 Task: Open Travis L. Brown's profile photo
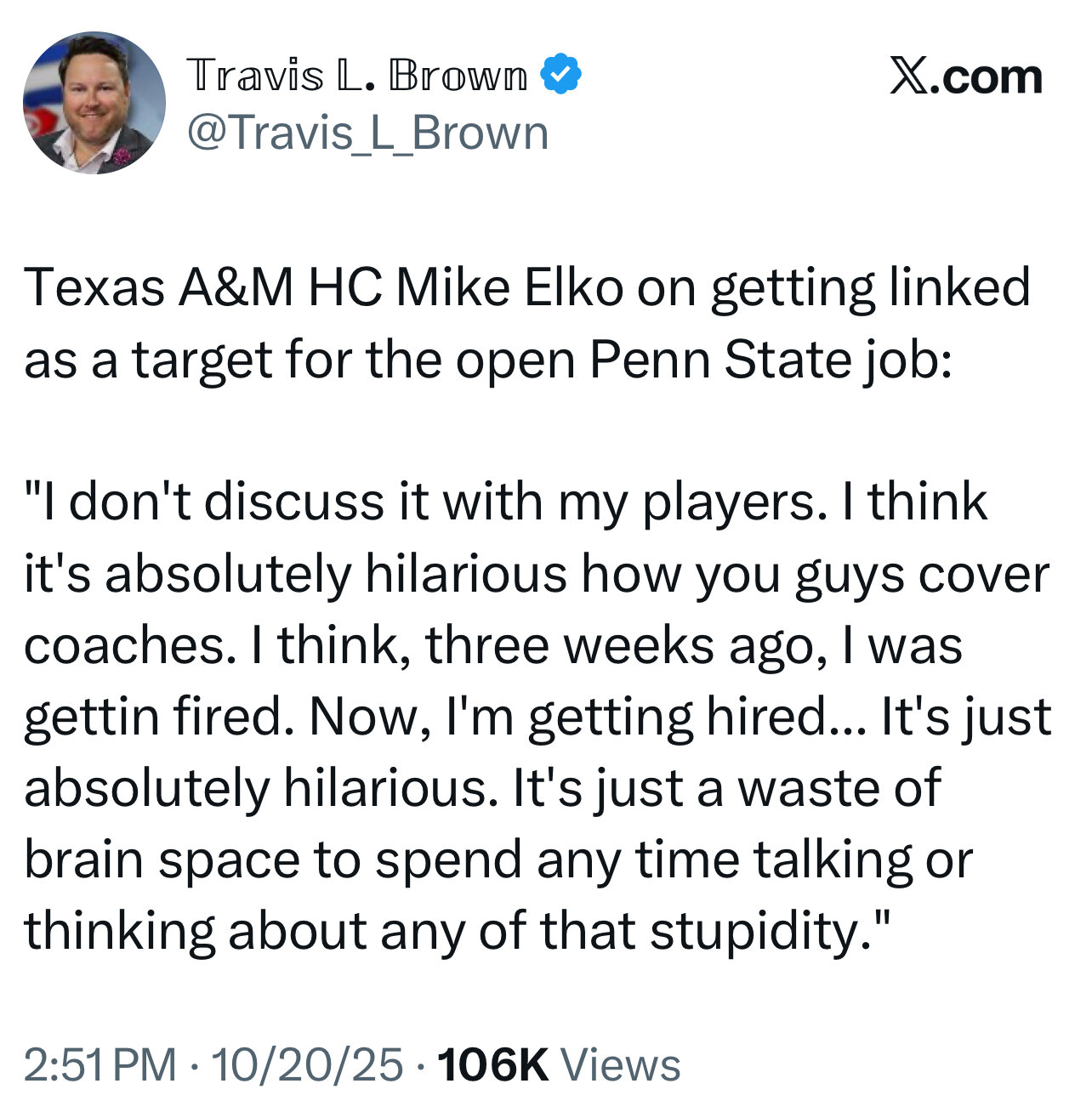[94, 103]
